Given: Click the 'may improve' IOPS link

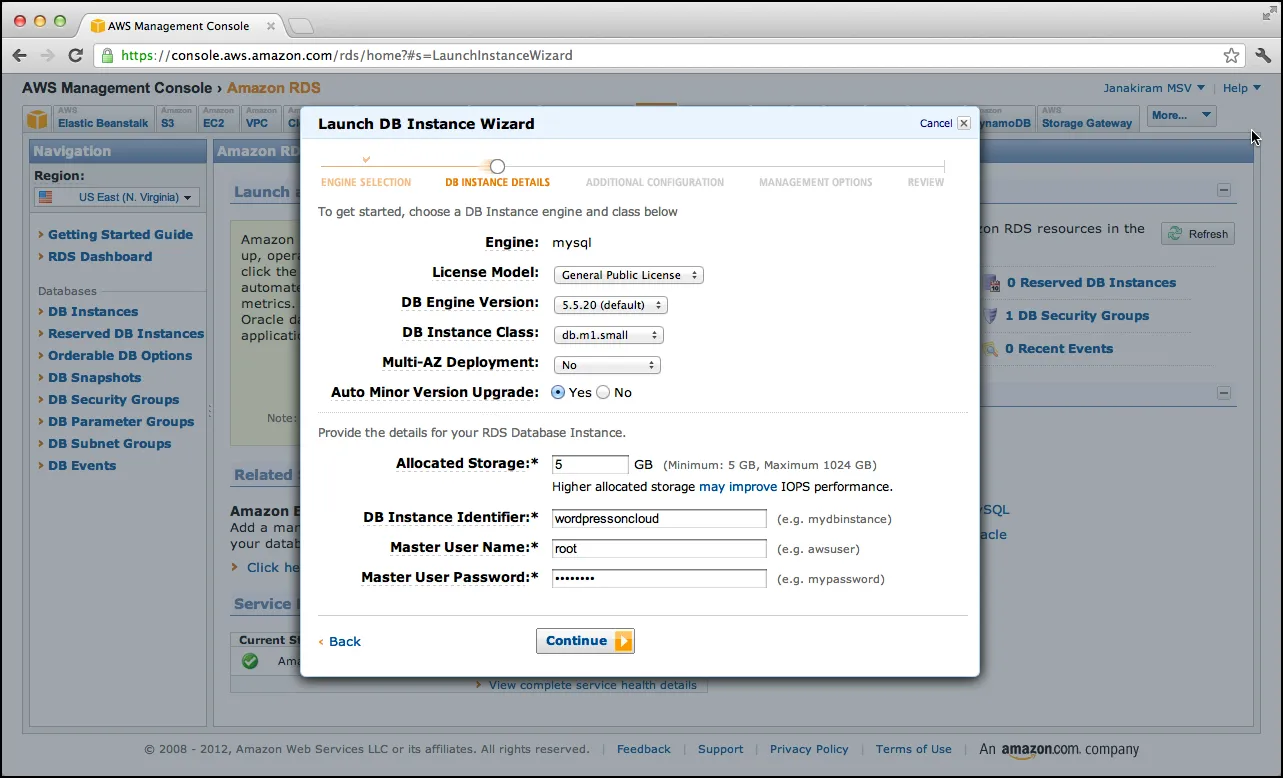Looking at the screenshot, I should [x=738, y=487].
